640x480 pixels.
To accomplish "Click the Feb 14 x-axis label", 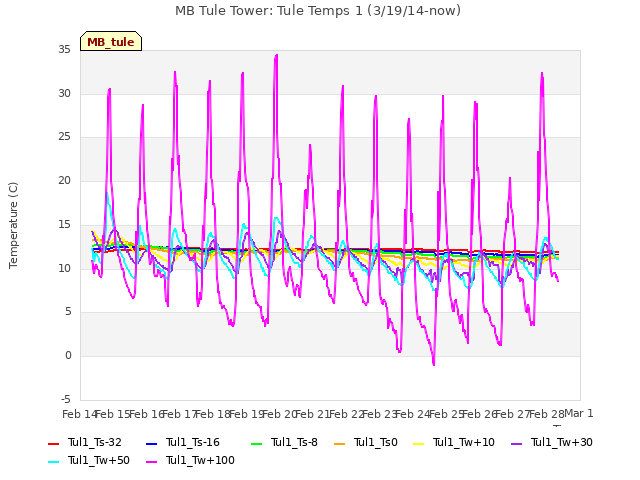I will click(79, 414).
